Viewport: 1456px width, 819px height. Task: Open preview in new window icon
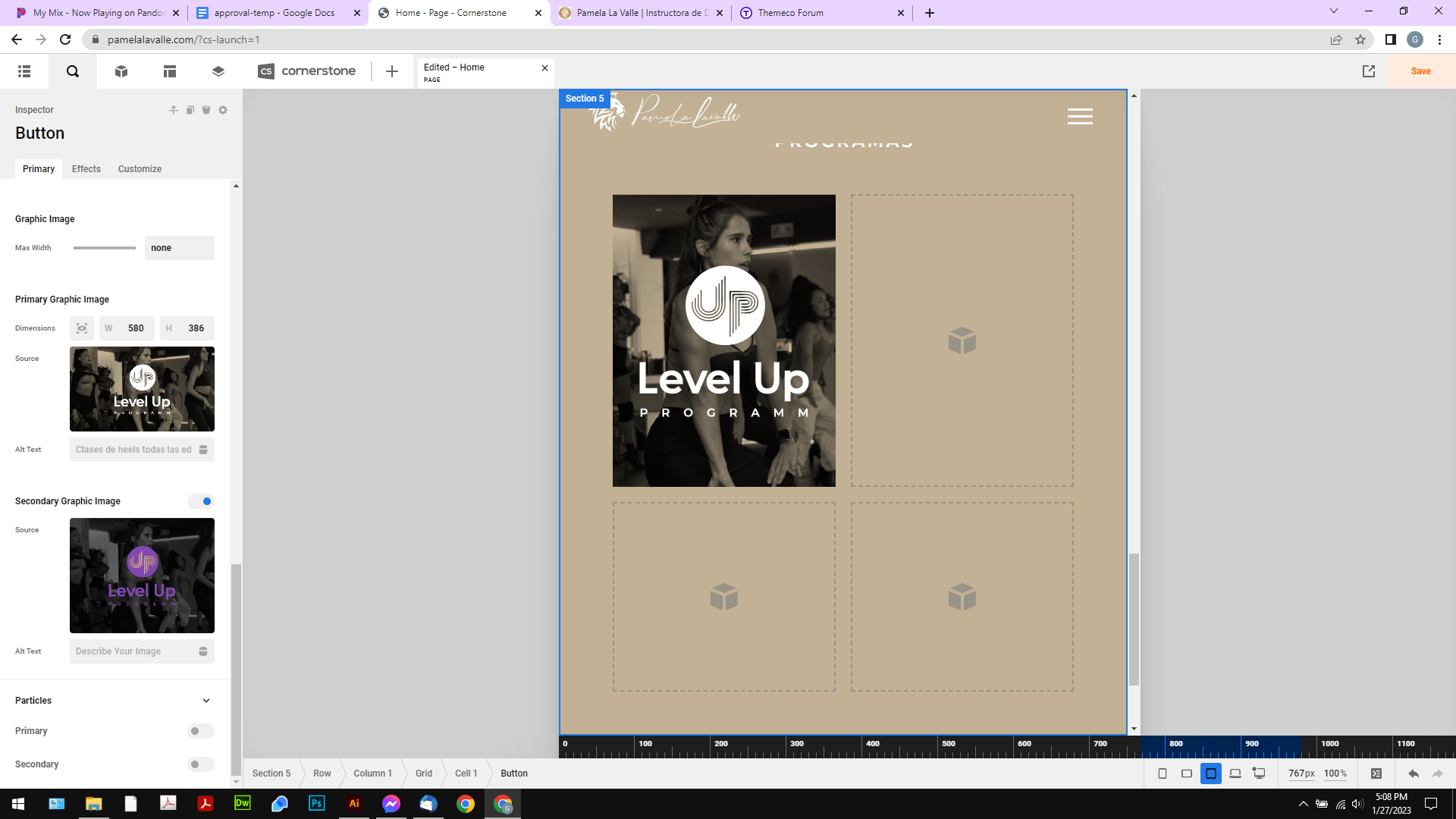1369,71
